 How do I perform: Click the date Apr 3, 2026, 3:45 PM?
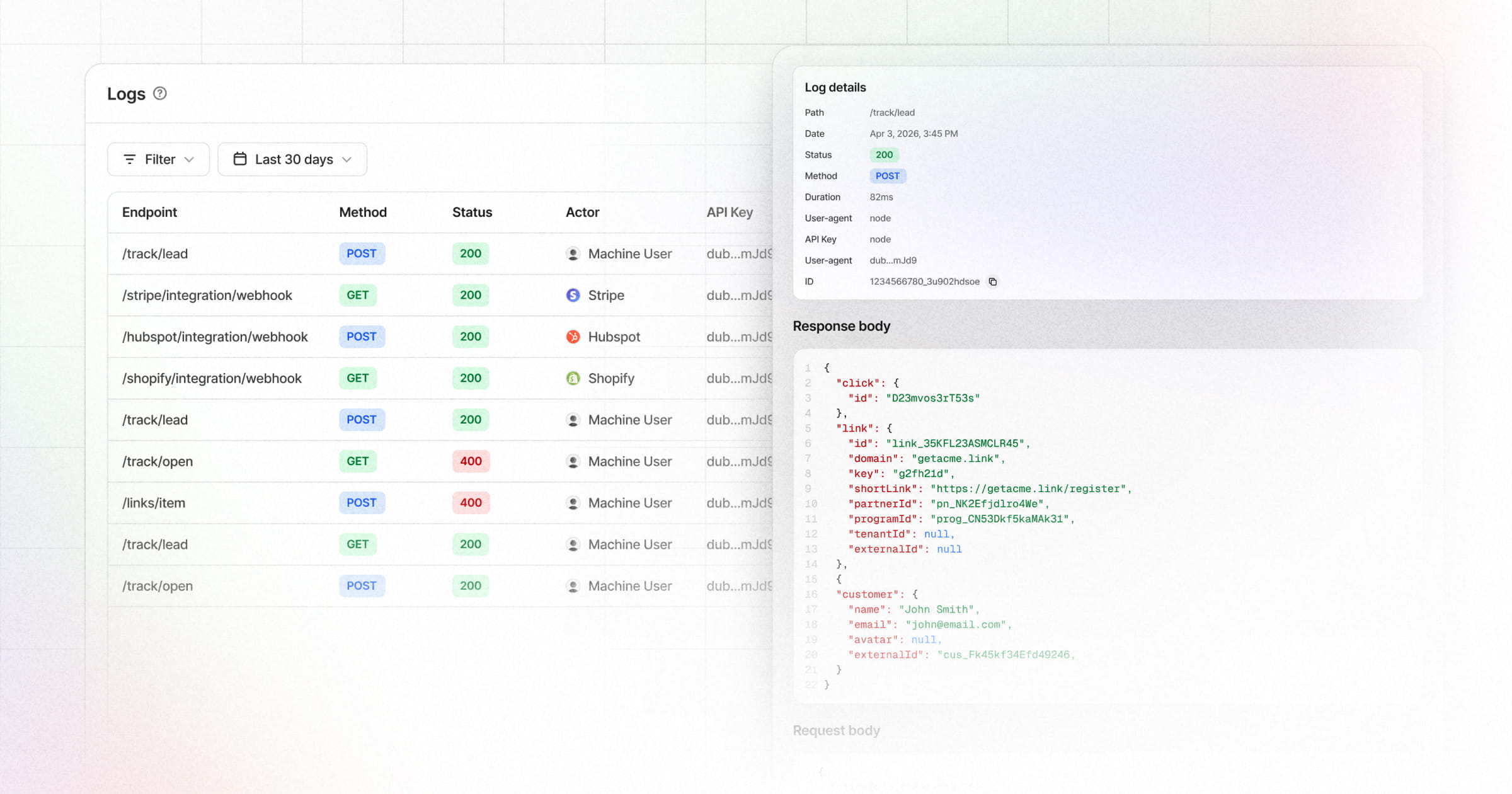(913, 134)
